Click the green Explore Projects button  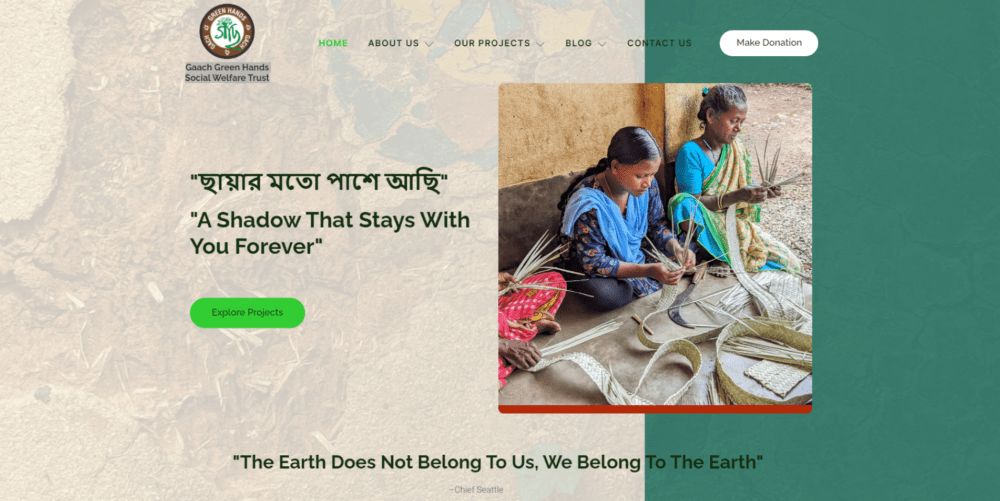tap(247, 313)
